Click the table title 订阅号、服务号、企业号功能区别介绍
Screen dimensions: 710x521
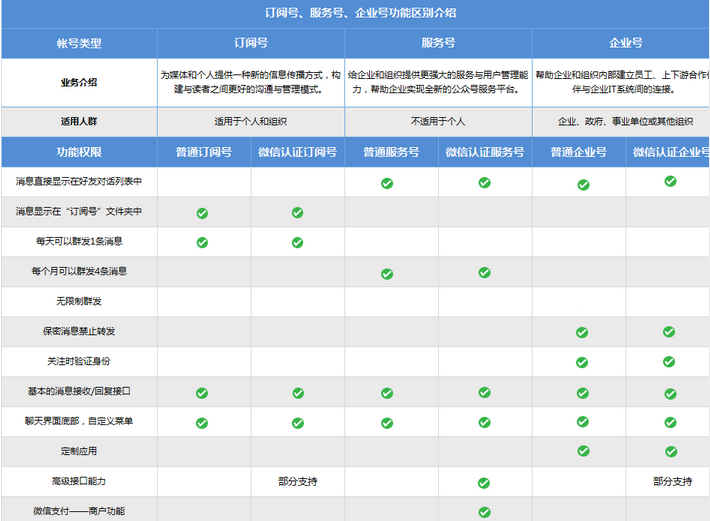point(360,13)
